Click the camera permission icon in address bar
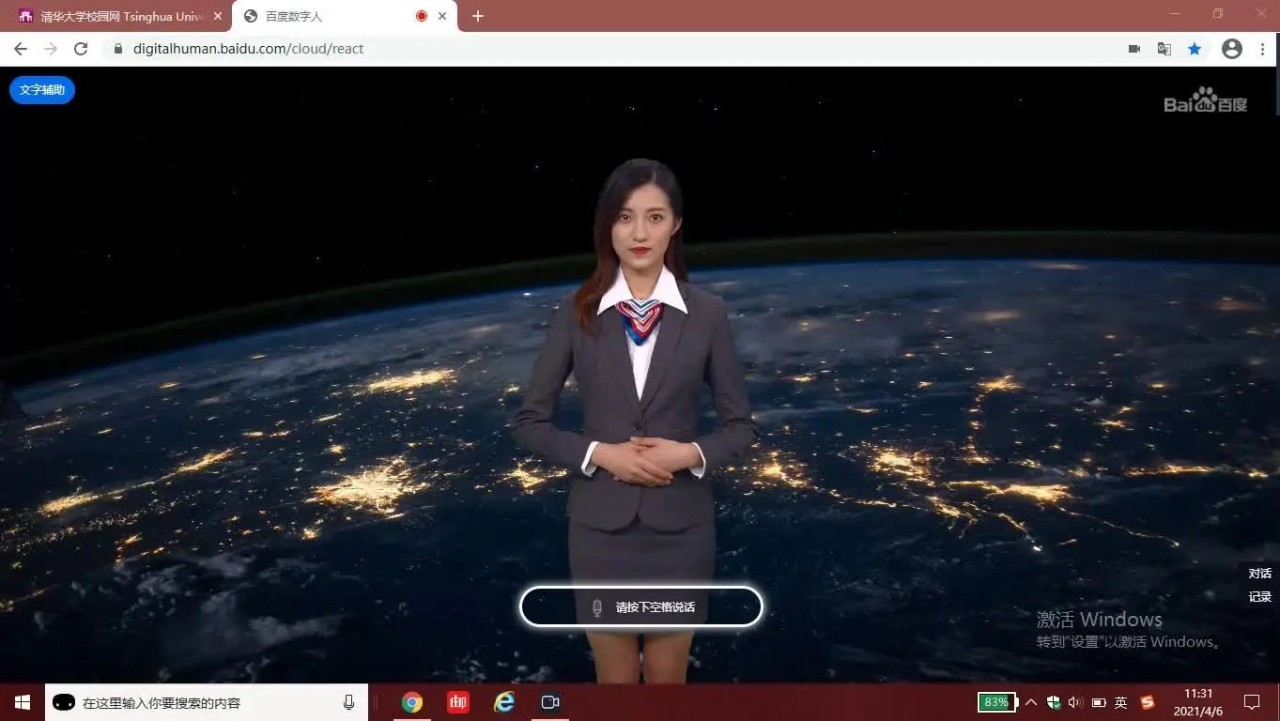The height and width of the screenshot is (721, 1280). click(x=1134, y=49)
